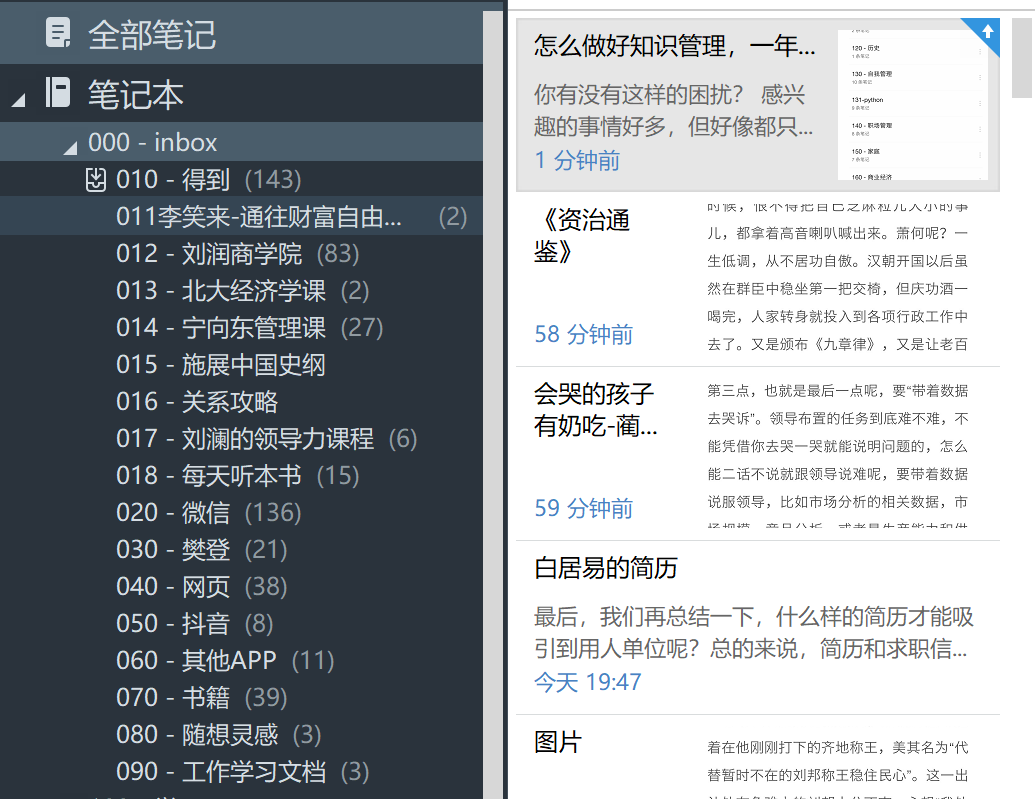The width and height of the screenshot is (1035, 799).
Task: Open notebook 080 - 随想灵感
Action: [x=242, y=734]
